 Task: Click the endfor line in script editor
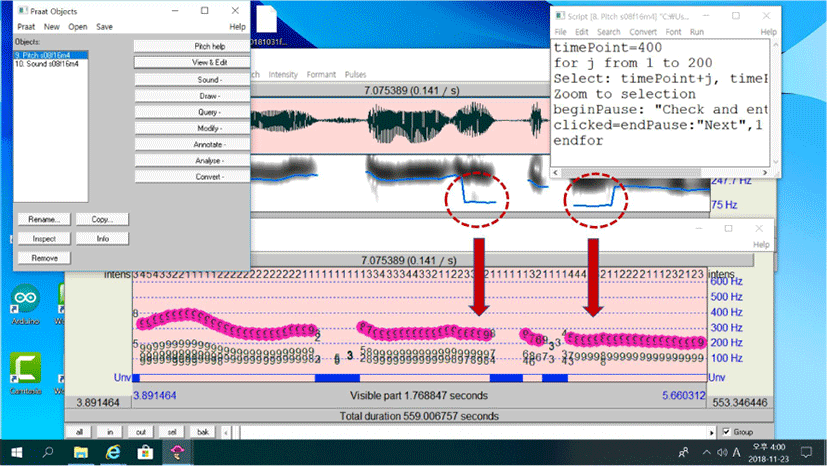point(578,141)
